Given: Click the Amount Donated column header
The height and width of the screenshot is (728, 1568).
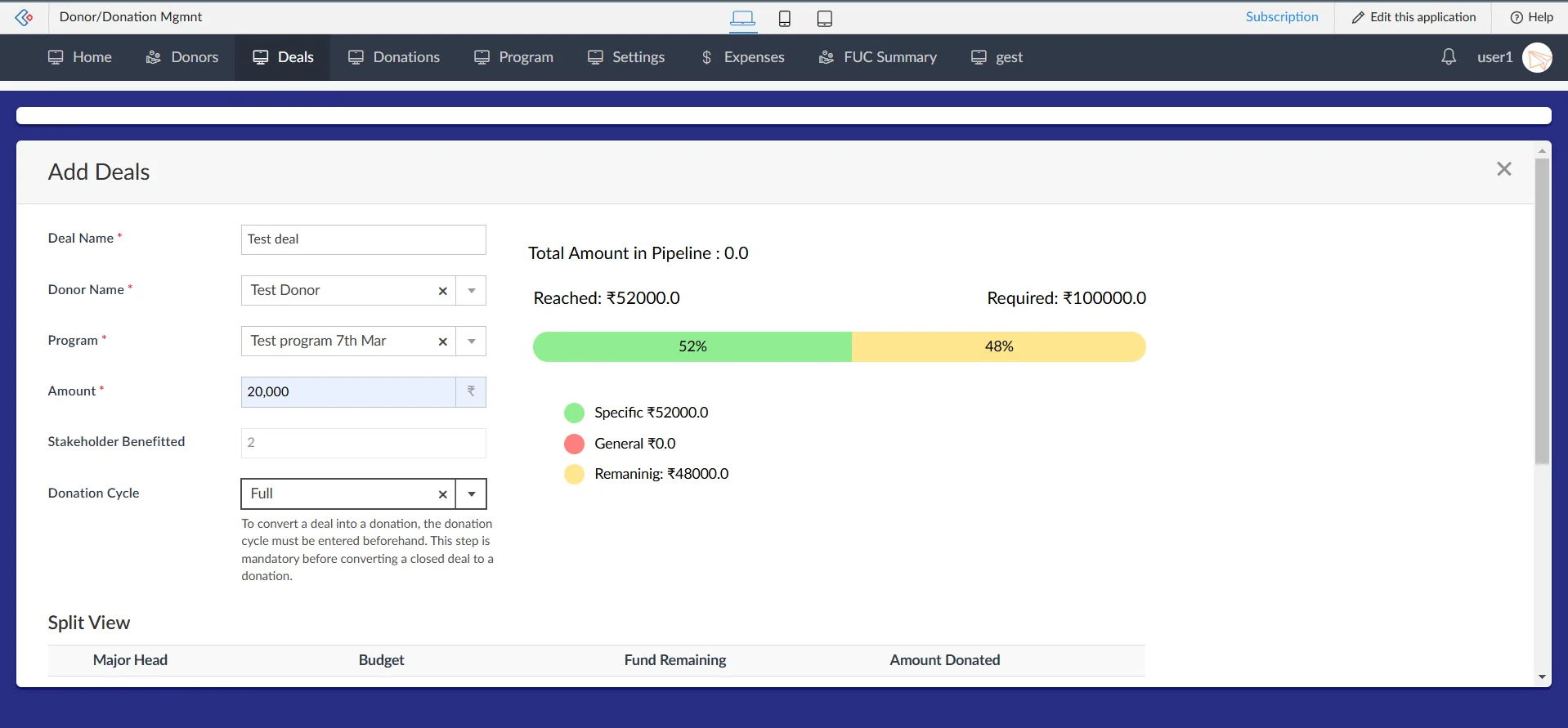Looking at the screenshot, I should (x=945, y=660).
